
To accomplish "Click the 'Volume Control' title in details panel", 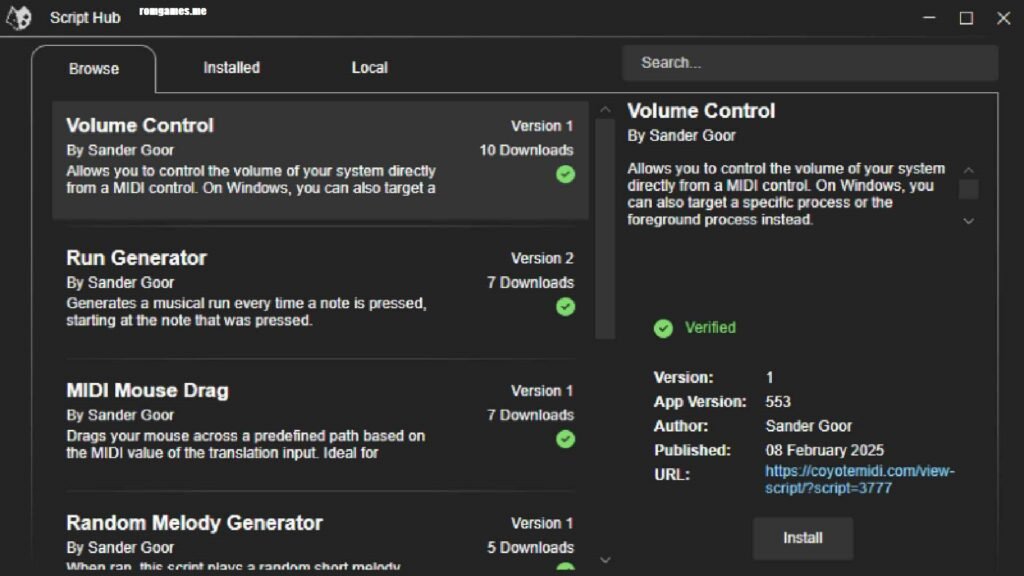I will point(701,111).
